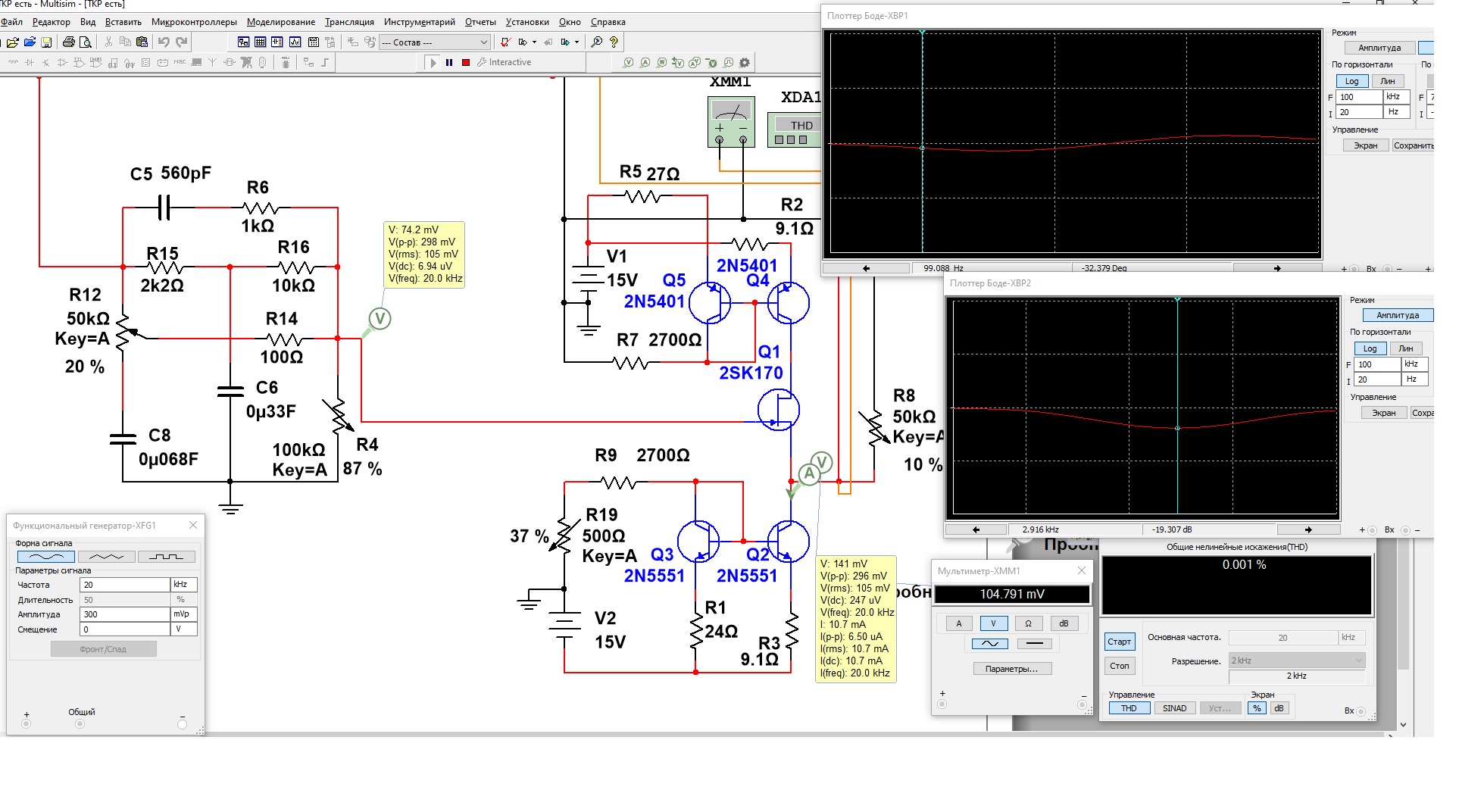The image size is (1459, 812).
Task: Open the Инструментарий menu
Action: 419,22
